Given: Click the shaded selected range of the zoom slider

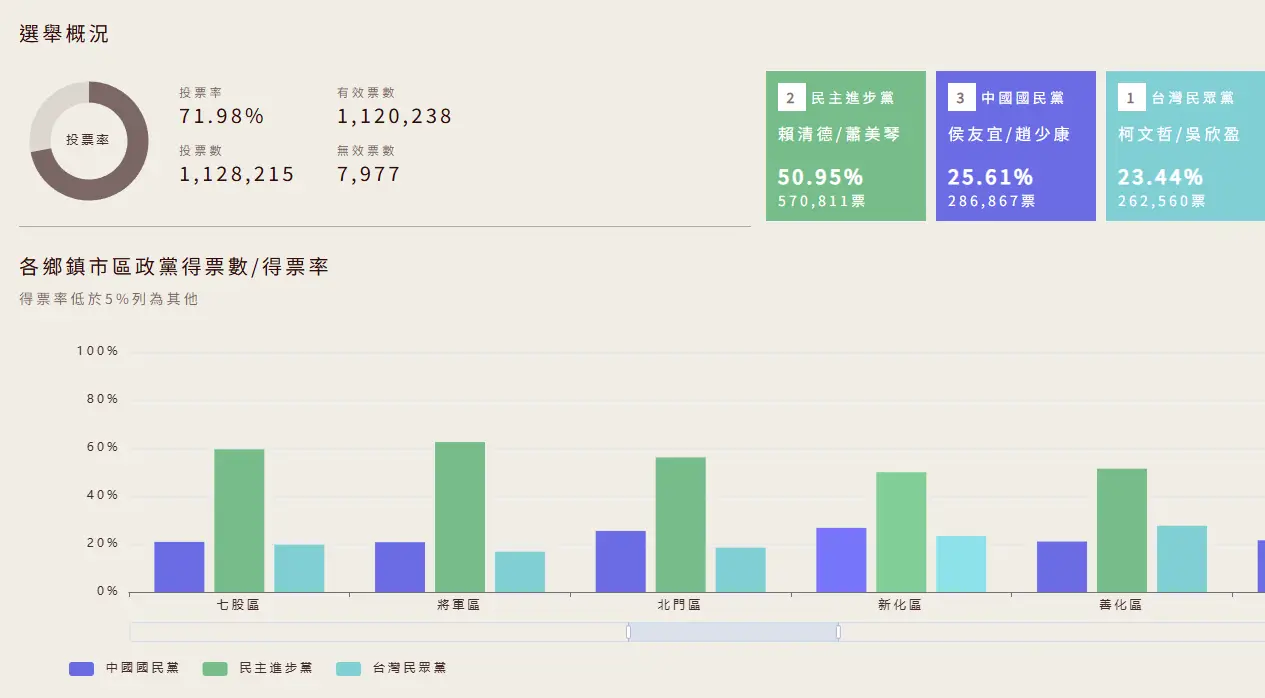Looking at the screenshot, I should (x=733, y=632).
